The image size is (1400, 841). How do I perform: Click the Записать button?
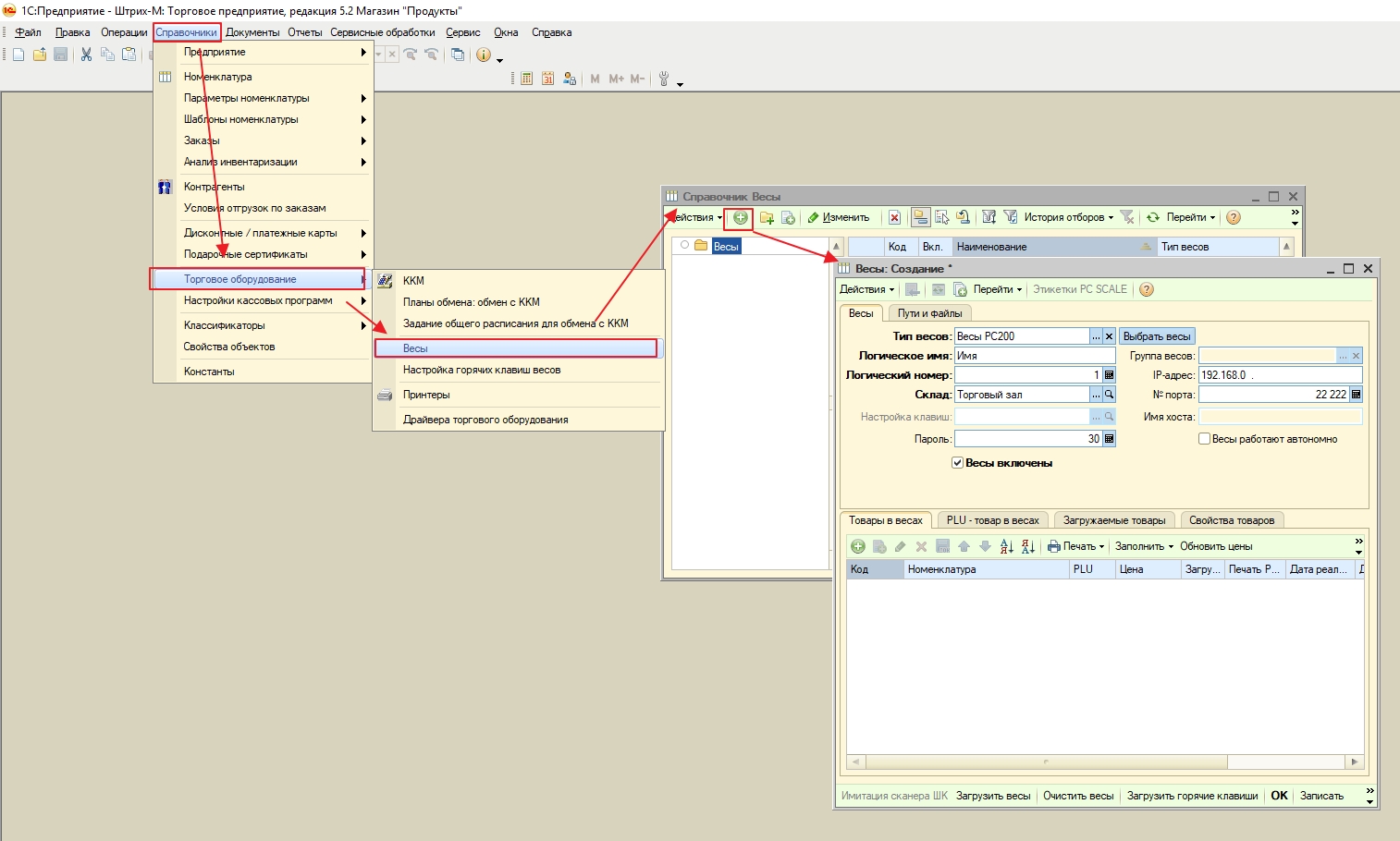[1321, 796]
